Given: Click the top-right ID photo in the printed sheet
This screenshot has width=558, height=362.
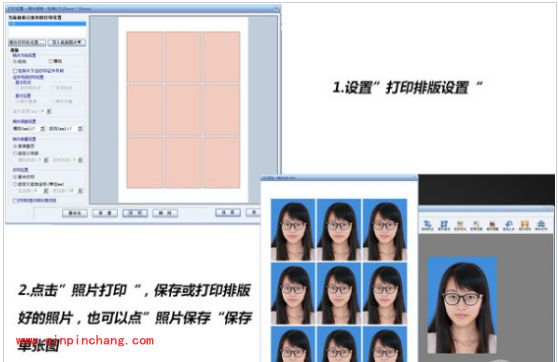Looking at the screenshot, I should 385,230.
